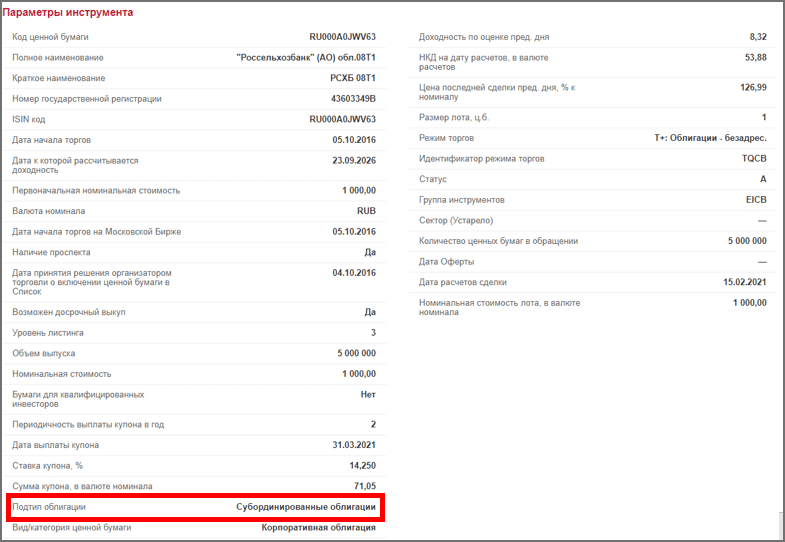
Task: Click trading mode identifier TQCB
Action: coord(754,159)
